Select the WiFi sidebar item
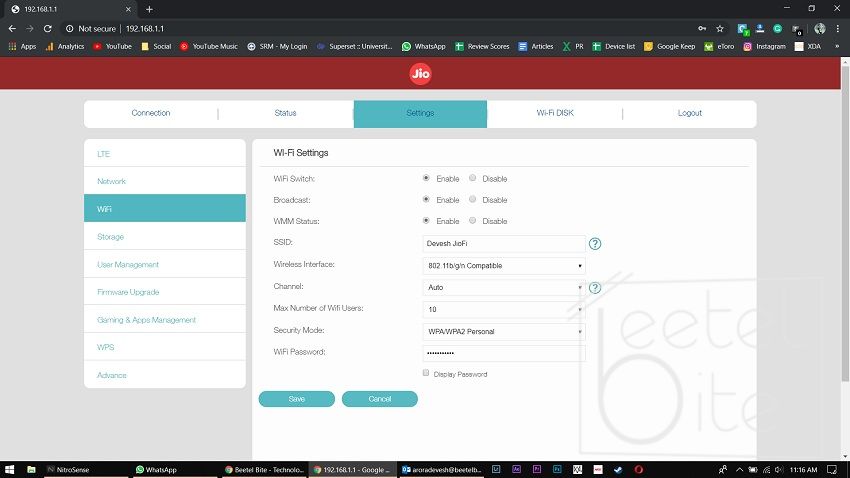 [165, 208]
